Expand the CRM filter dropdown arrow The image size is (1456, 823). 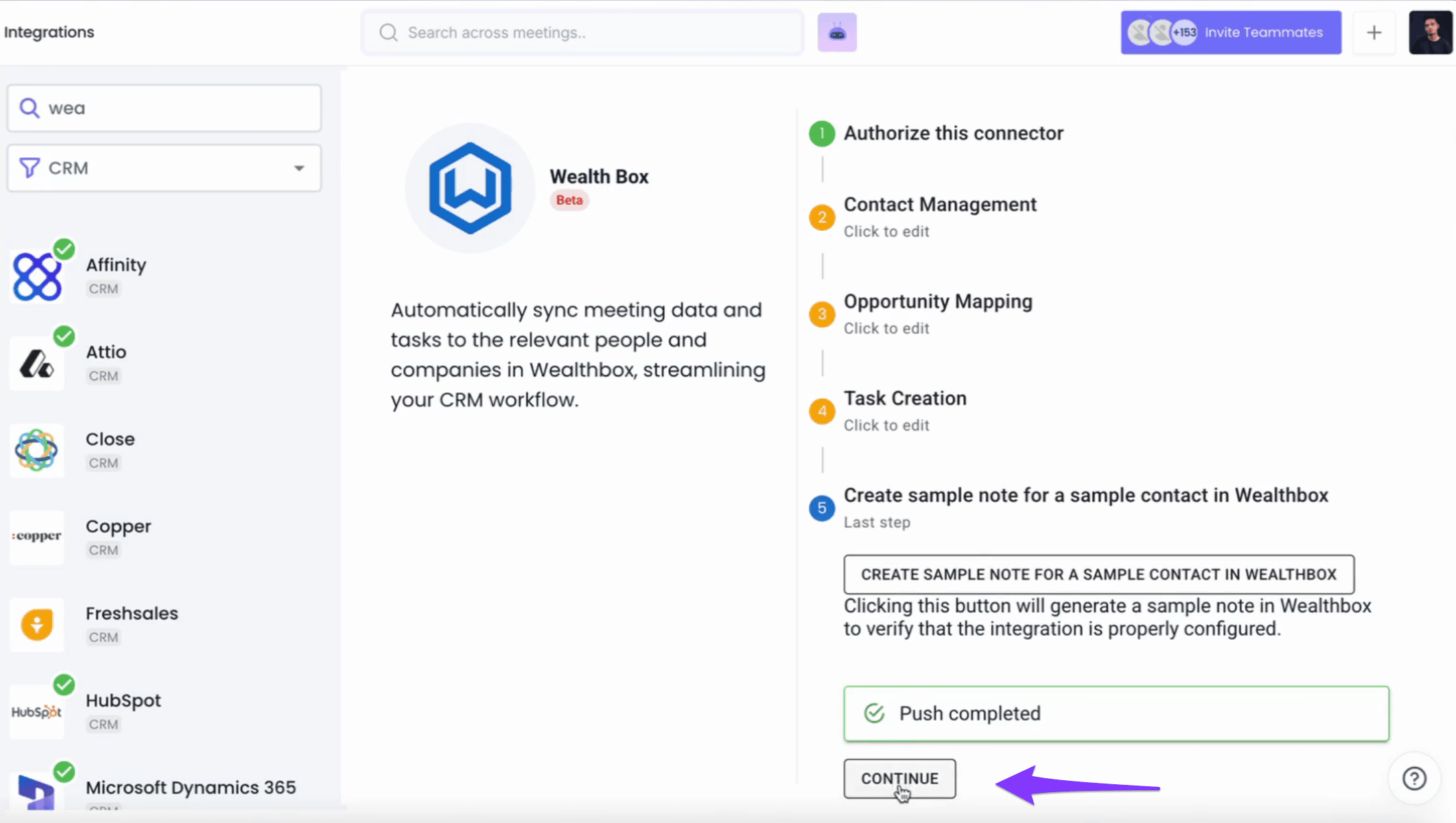[299, 168]
